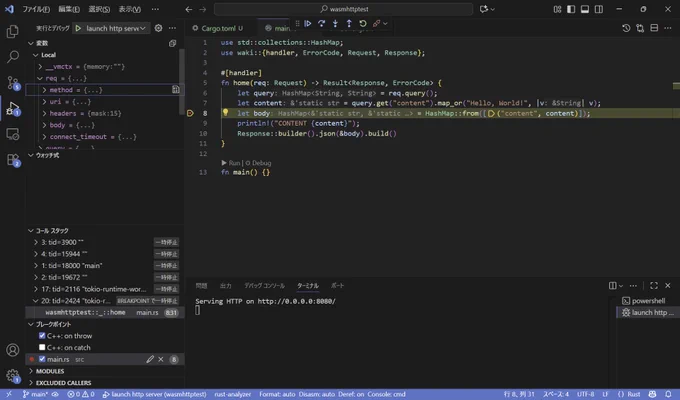Switch to the Ports panel tab
Viewport: 680px width, 400px height.
click(337, 285)
